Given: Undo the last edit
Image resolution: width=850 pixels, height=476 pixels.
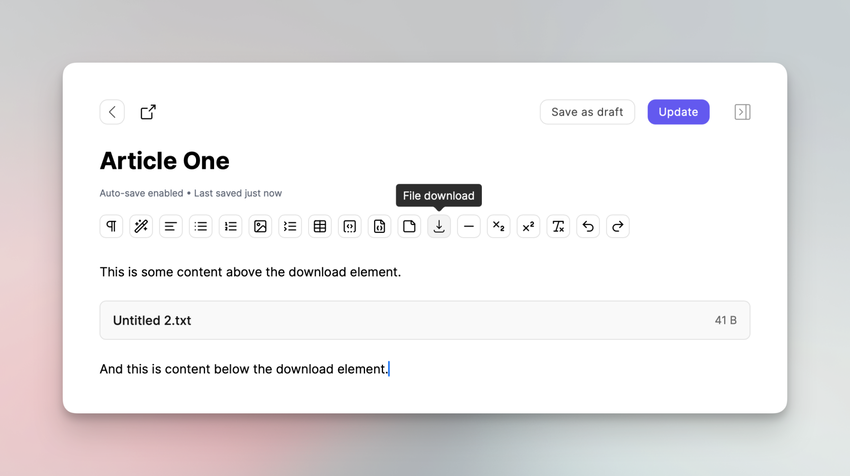Looking at the screenshot, I should [x=588, y=227].
